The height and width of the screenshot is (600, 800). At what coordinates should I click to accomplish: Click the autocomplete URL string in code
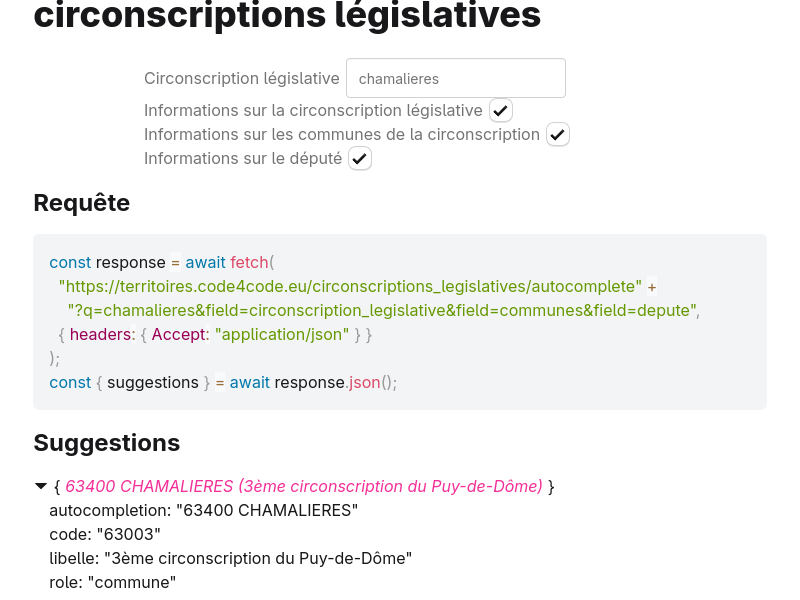click(x=350, y=287)
